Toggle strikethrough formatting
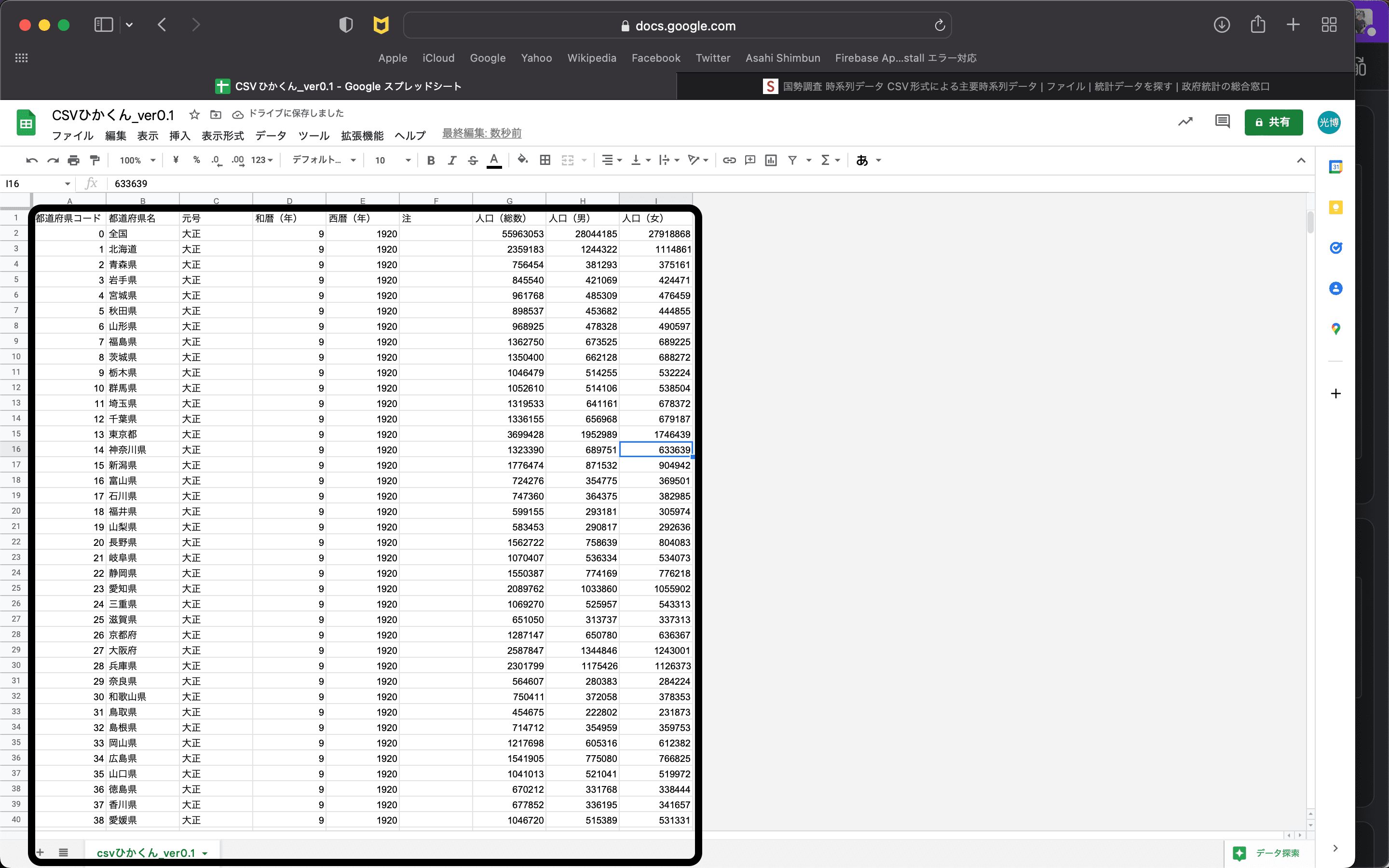Image resolution: width=1389 pixels, height=868 pixels. point(472,160)
